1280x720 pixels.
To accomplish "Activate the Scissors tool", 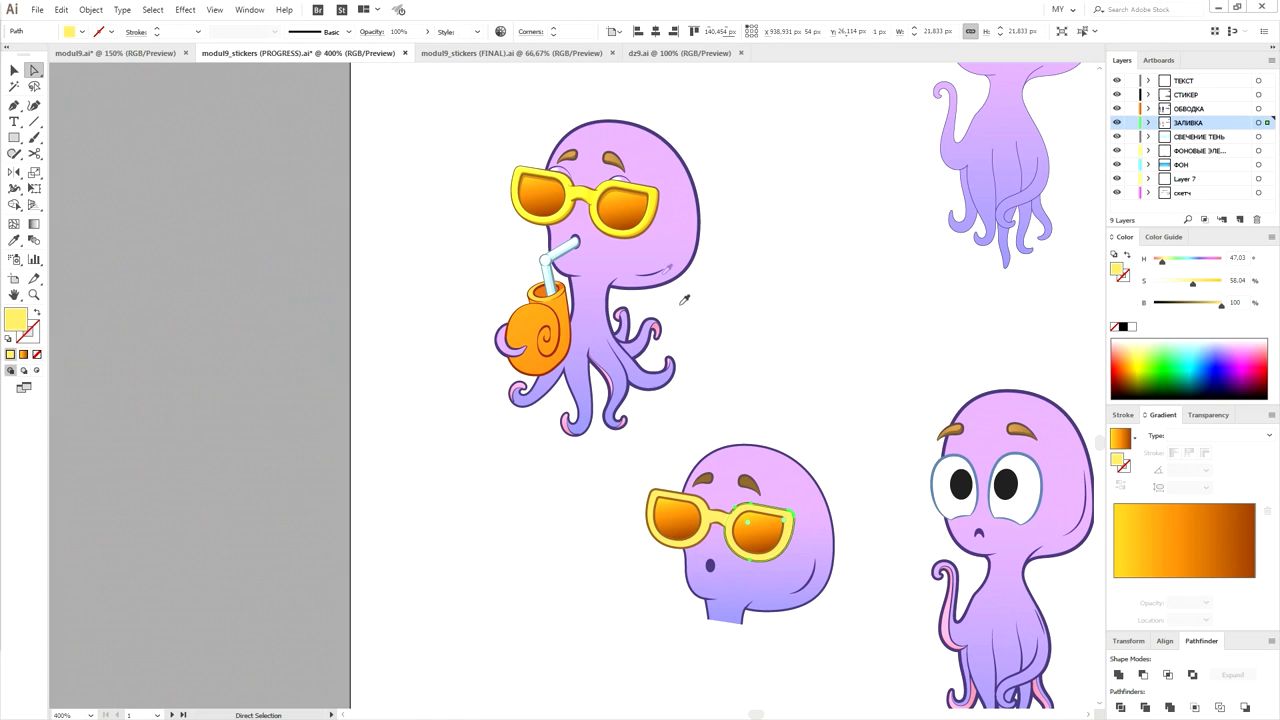I will pyautogui.click(x=34, y=154).
